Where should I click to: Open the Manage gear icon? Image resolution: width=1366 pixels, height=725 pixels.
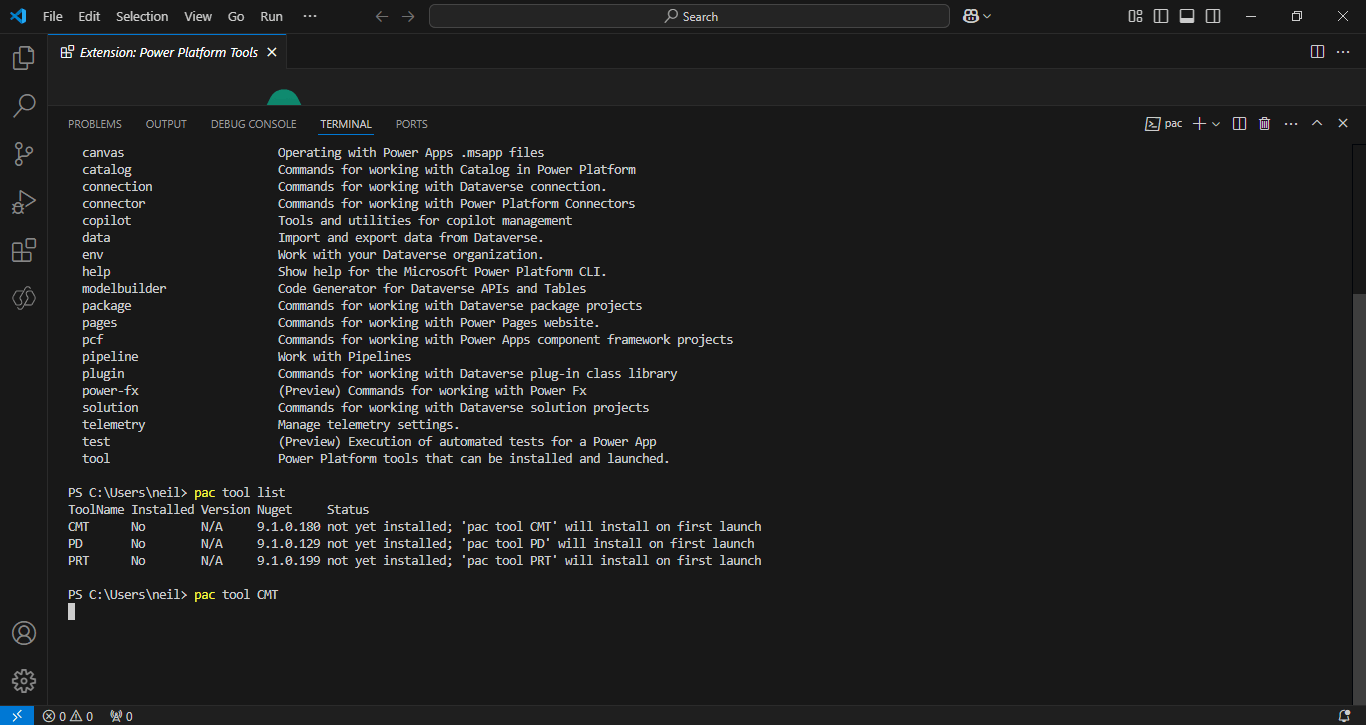click(23, 681)
